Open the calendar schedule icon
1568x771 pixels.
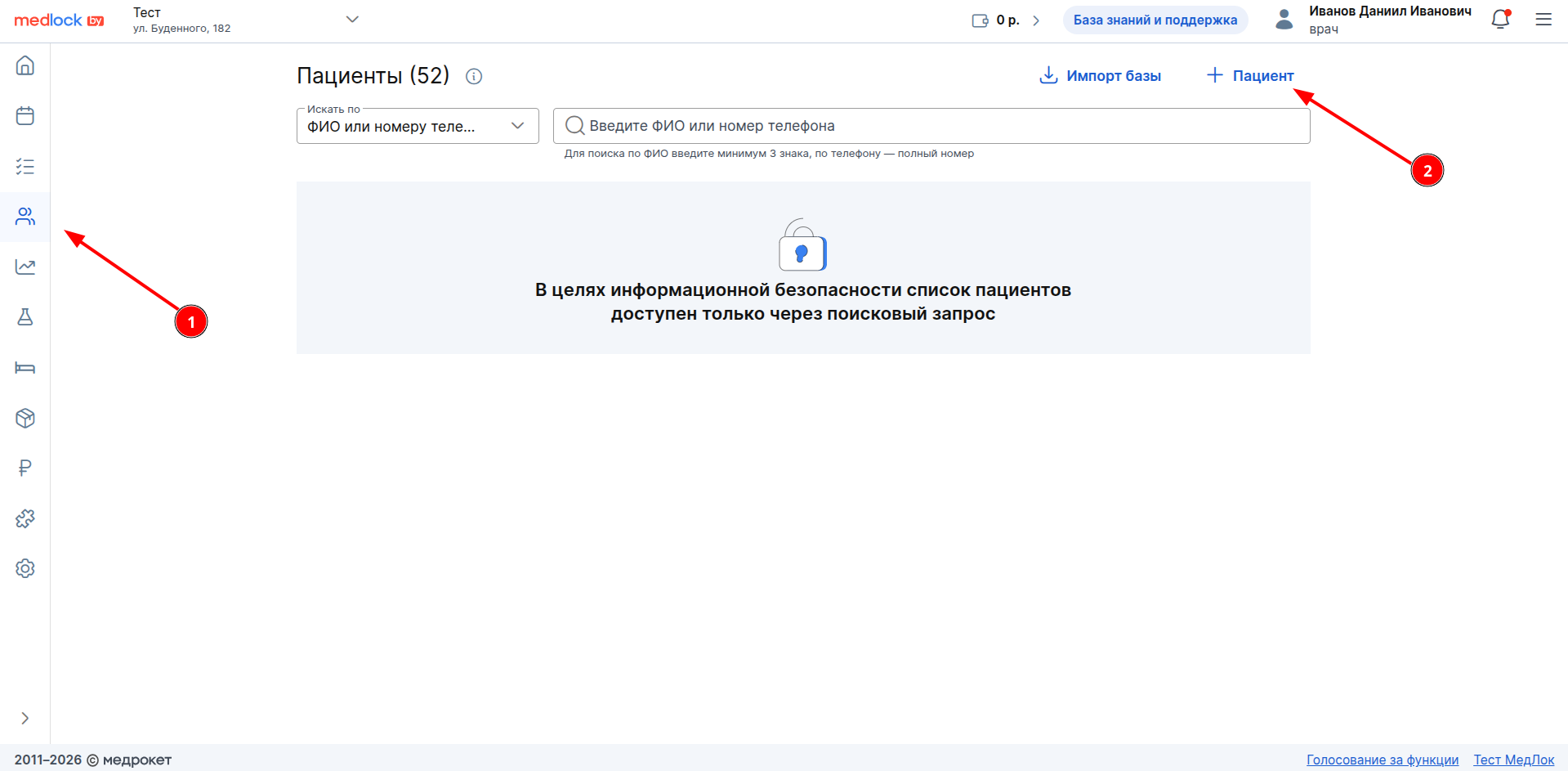(x=25, y=116)
